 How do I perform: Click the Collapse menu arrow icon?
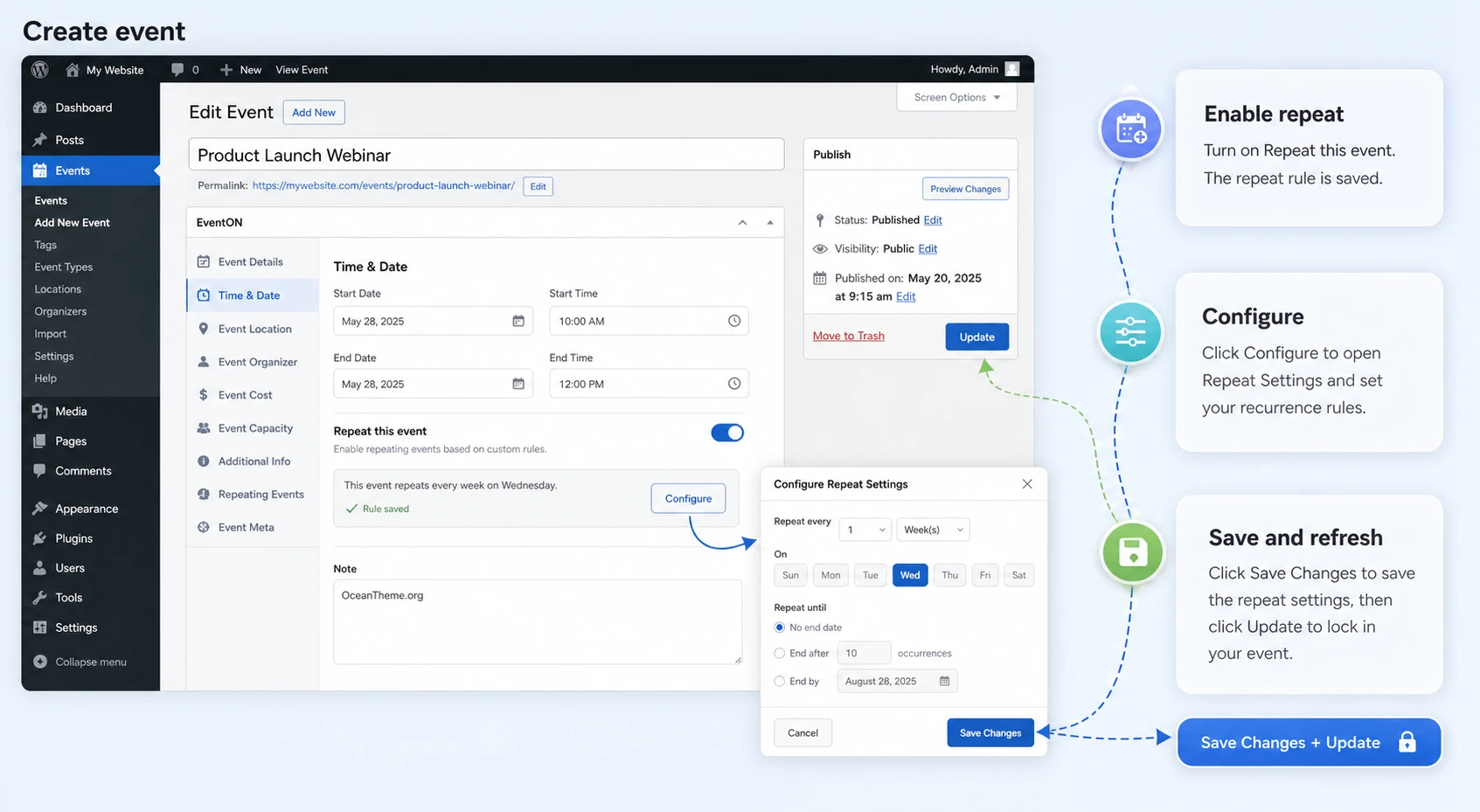pos(40,662)
